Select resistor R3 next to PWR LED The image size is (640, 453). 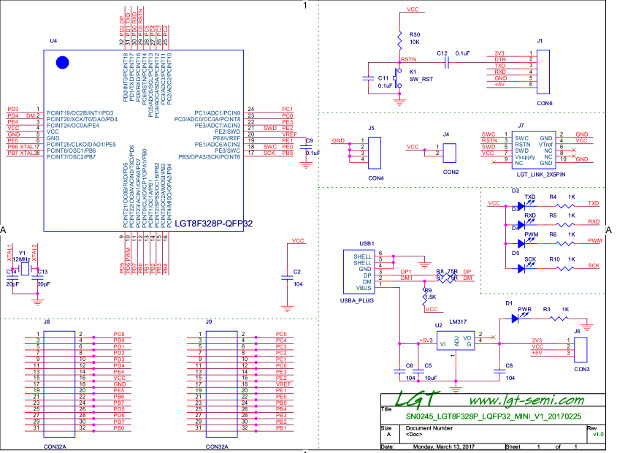559,318
